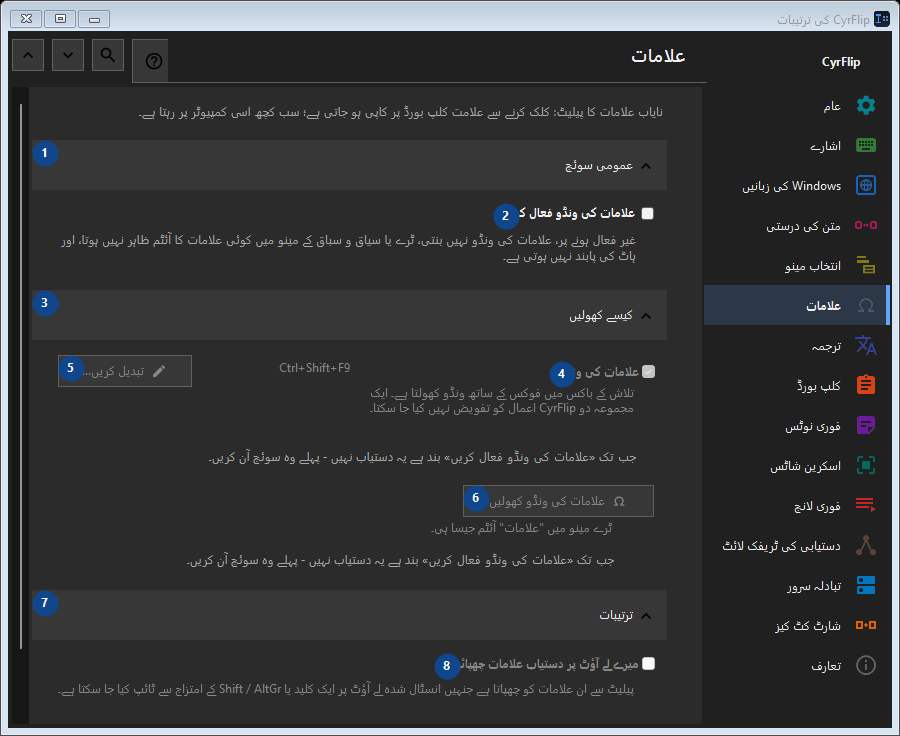The image size is (900, 736).
Task: Click the omega icon in the sidebar
Action: (x=866, y=305)
